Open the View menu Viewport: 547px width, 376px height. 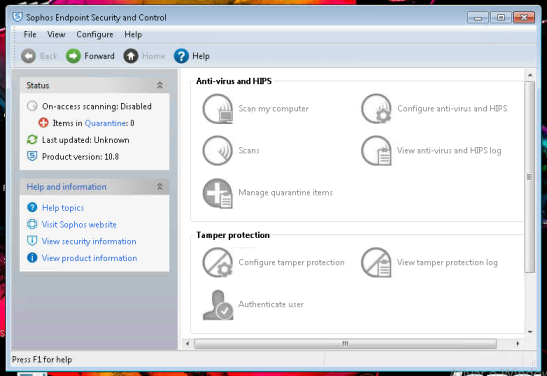click(56, 35)
